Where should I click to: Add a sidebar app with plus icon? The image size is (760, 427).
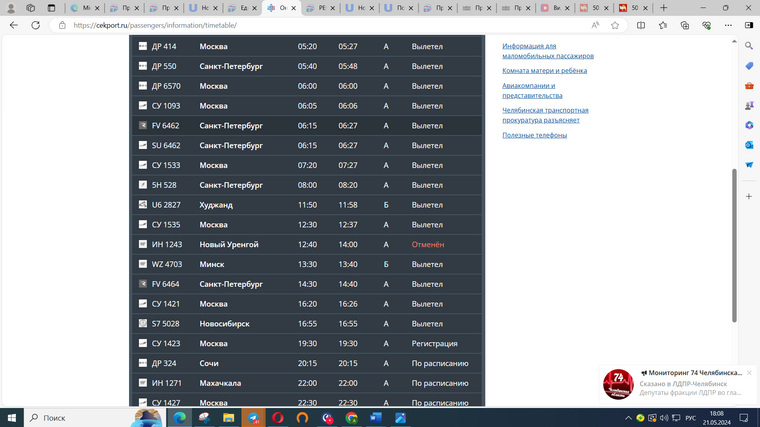point(749,196)
